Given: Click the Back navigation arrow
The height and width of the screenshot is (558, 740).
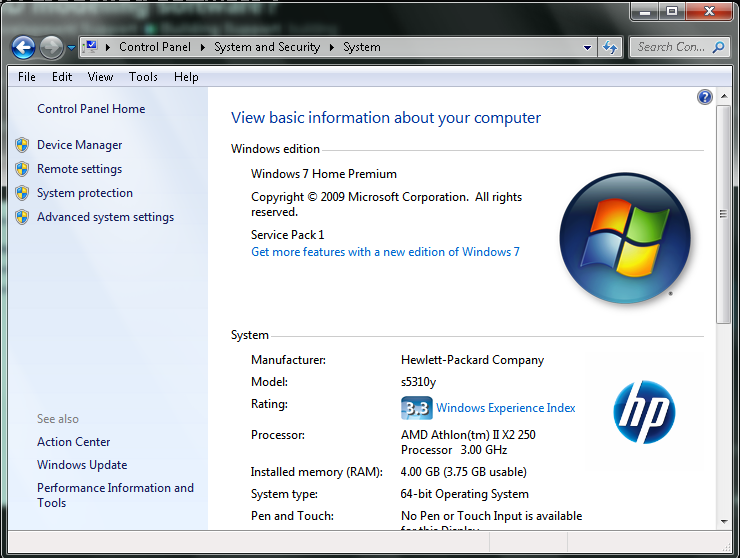Looking at the screenshot, I should [x=23, y=48].
